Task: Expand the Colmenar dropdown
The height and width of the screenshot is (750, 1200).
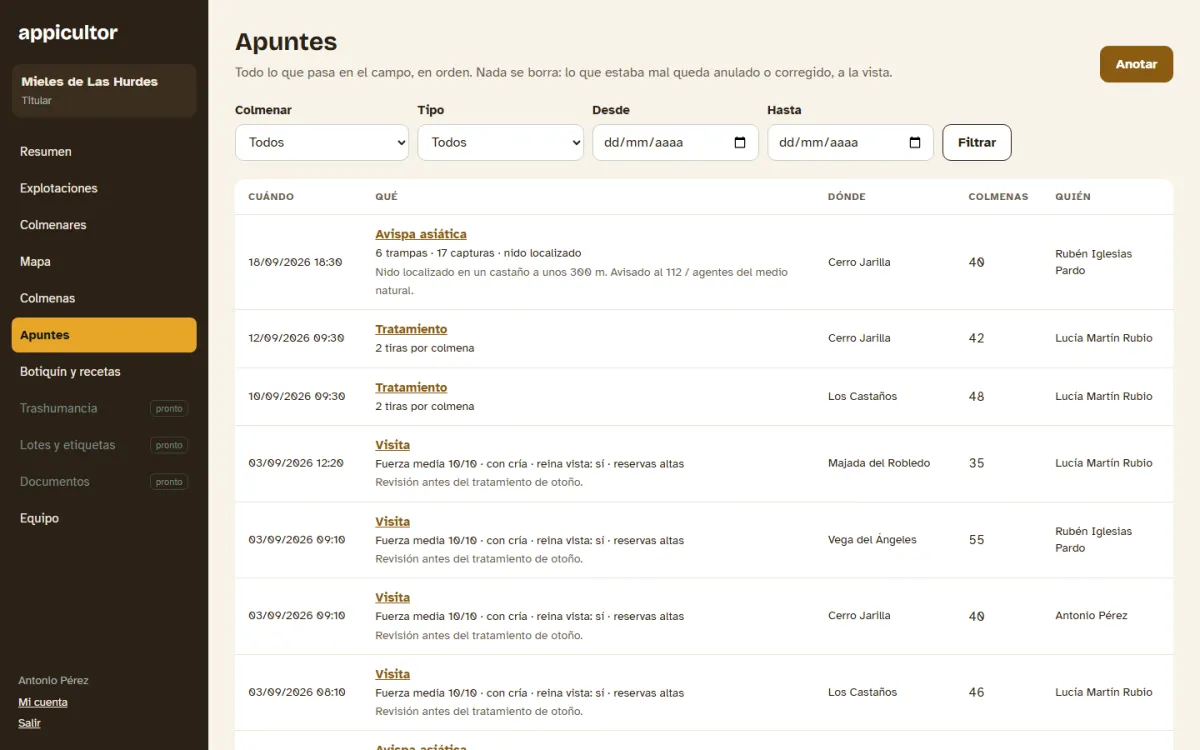Action: (322, 142)
